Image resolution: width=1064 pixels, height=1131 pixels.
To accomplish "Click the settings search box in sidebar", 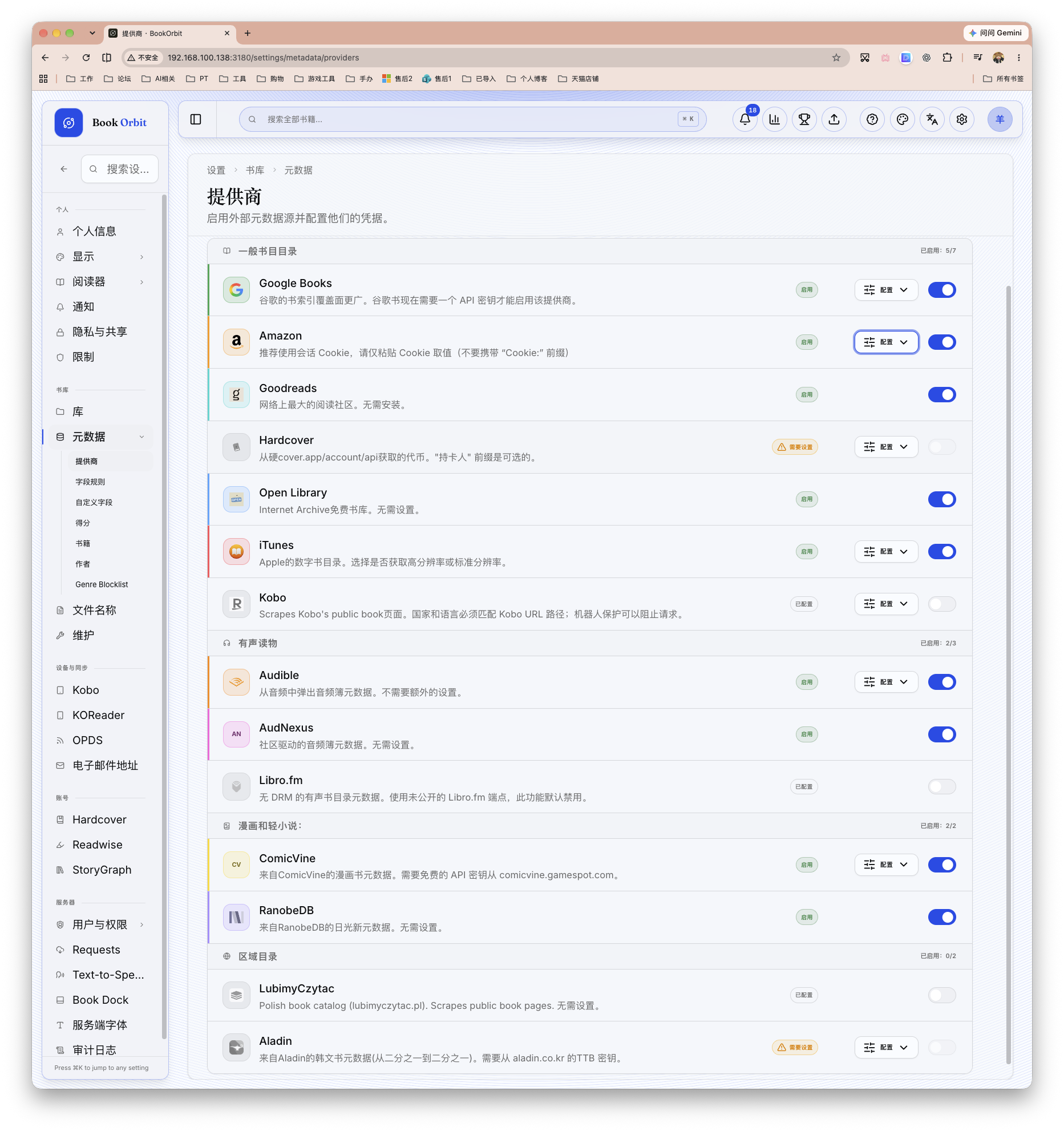I will tap(120, 169).
